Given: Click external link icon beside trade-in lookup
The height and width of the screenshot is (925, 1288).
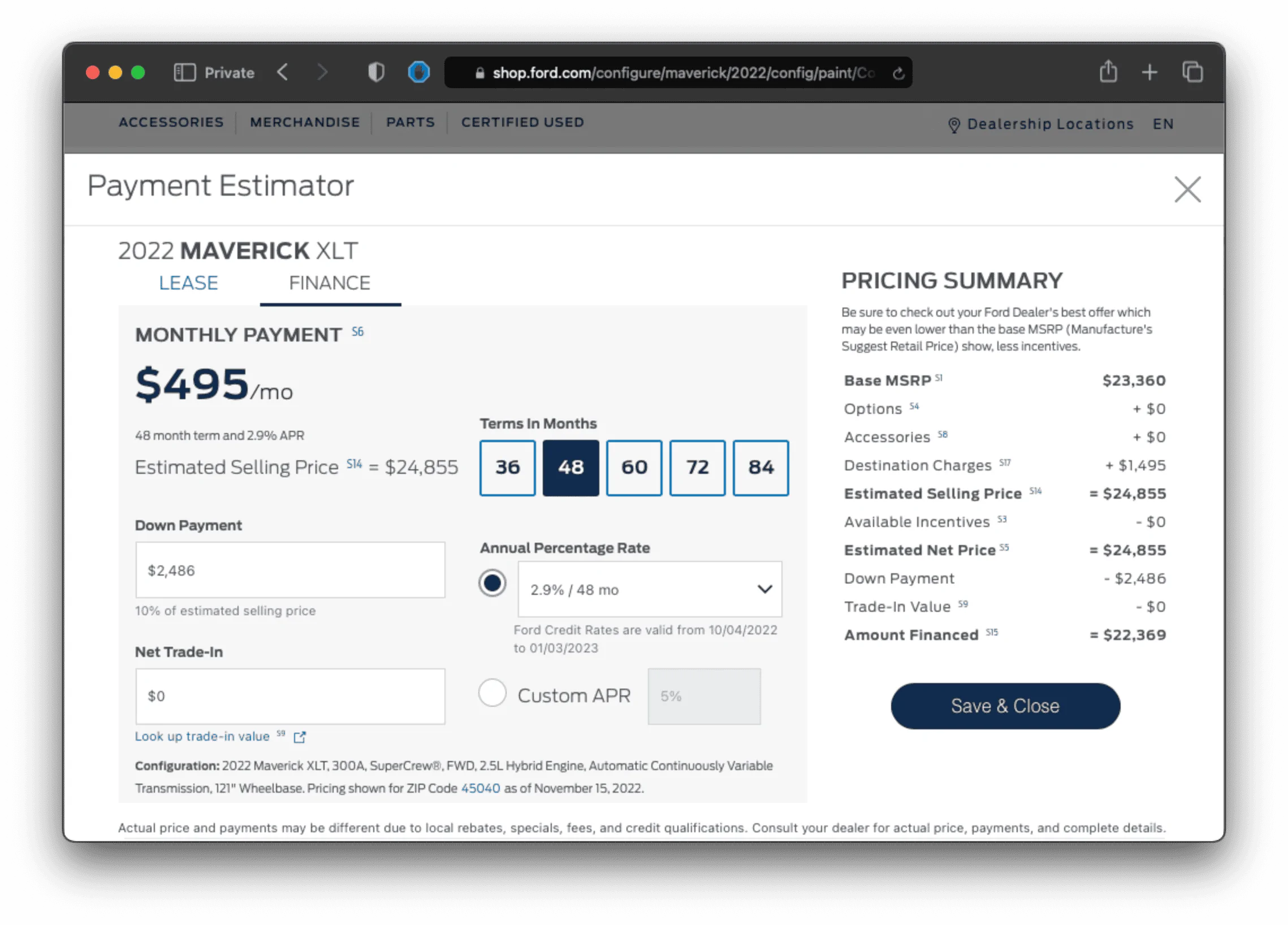Looking at the screenshot, I should [x=299, y=737].
